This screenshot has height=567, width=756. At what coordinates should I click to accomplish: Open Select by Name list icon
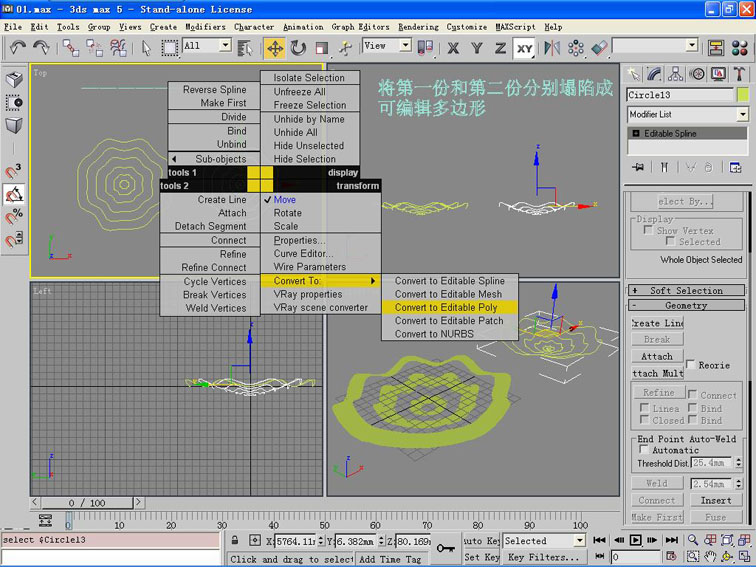coord(245,48)
